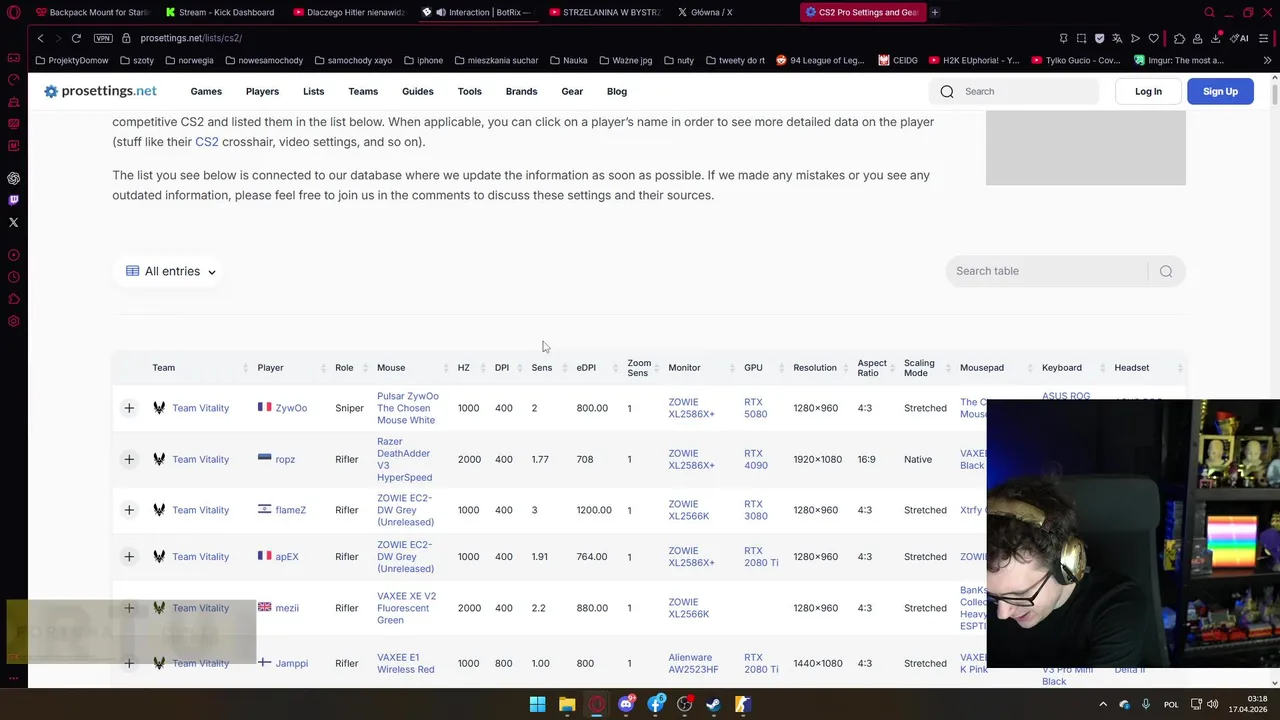
Task: Expand the Jamppi row with plus
Action: 129,663
